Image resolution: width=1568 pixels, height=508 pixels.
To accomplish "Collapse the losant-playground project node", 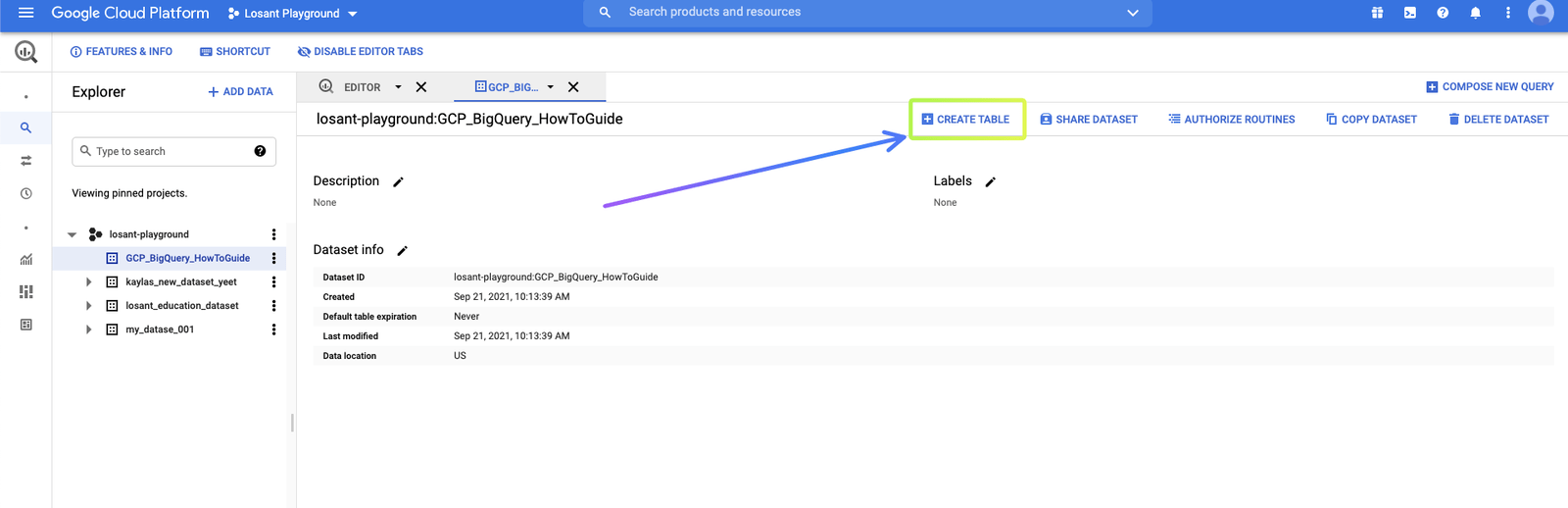I will 72,234.
